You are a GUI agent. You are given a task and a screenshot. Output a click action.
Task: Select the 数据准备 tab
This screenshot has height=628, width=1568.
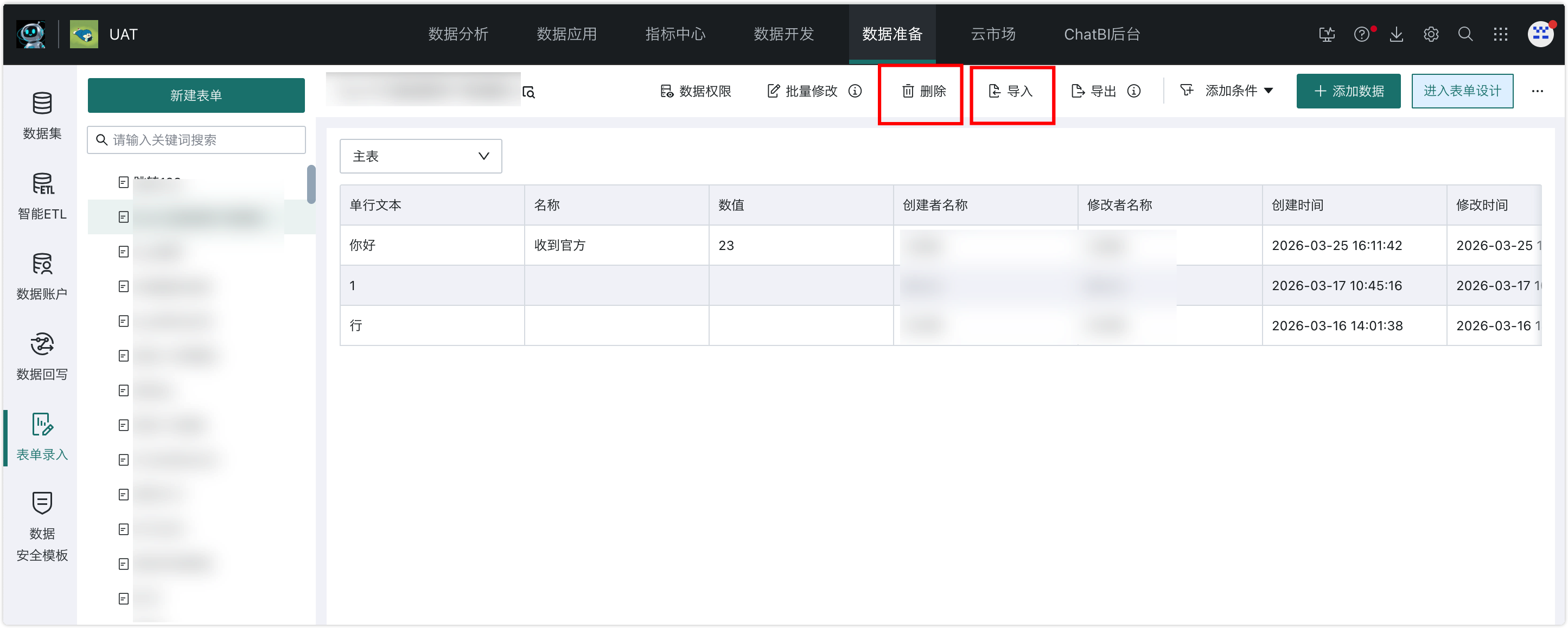click(x=893, y=34)
